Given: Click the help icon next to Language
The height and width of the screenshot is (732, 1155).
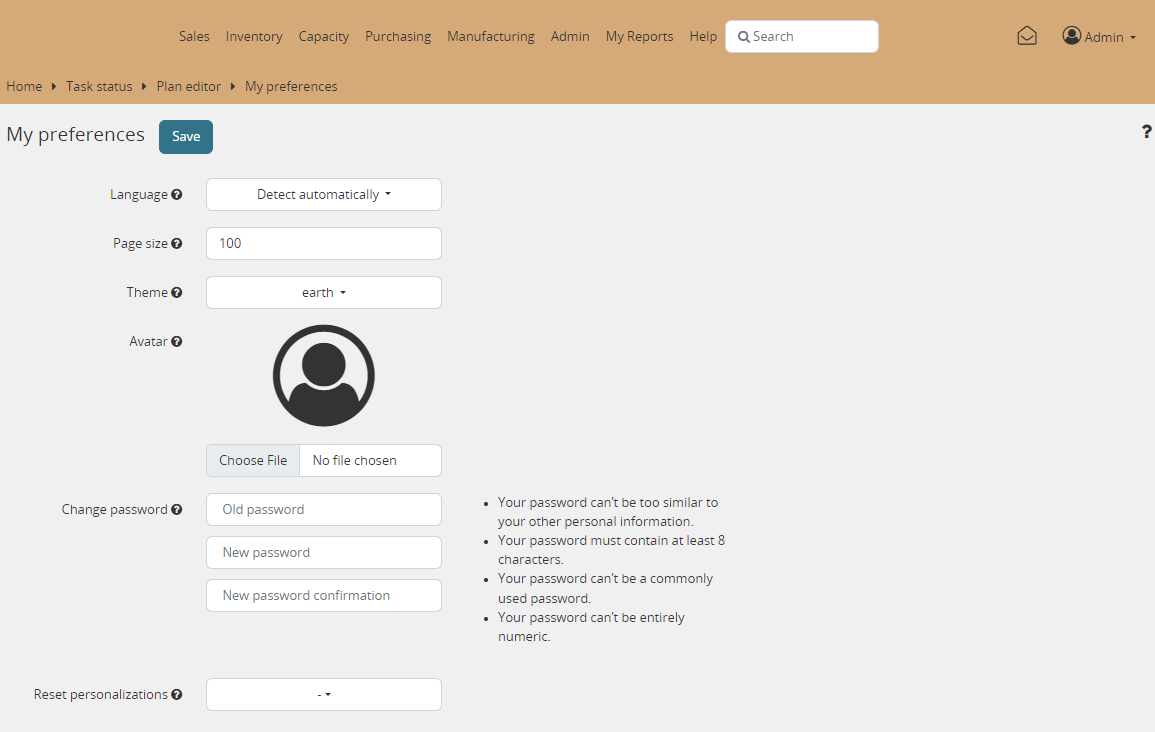Looking at the screenshot, I should (177, 195).
